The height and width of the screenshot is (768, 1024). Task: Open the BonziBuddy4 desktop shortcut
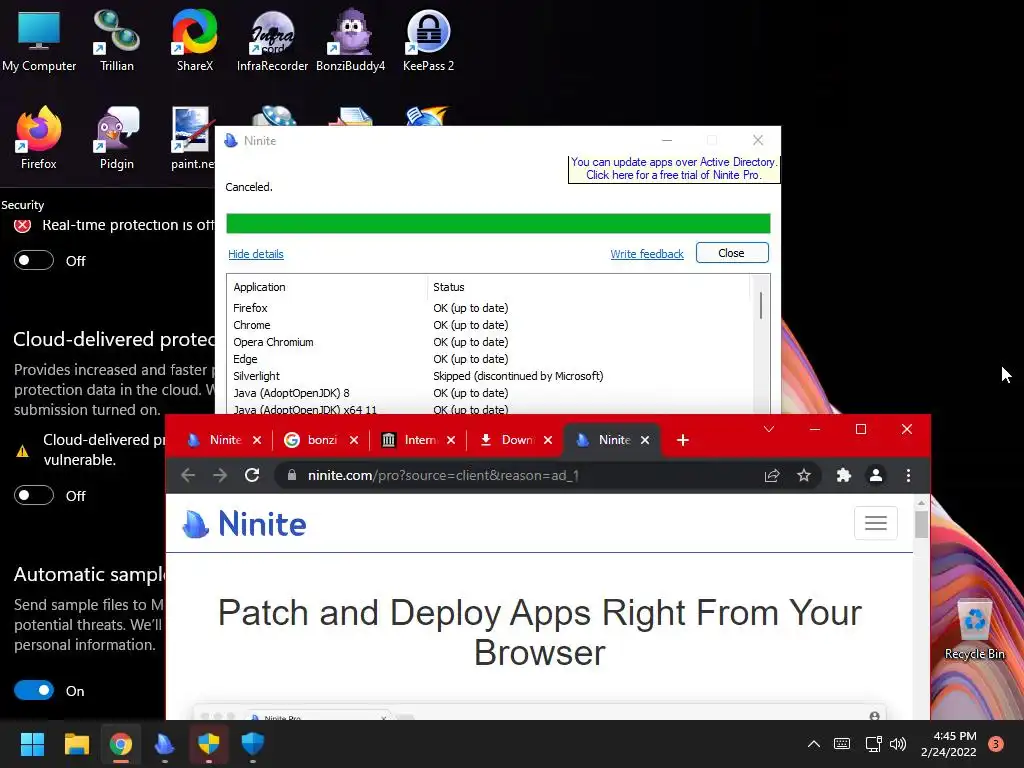pos(351,40)
